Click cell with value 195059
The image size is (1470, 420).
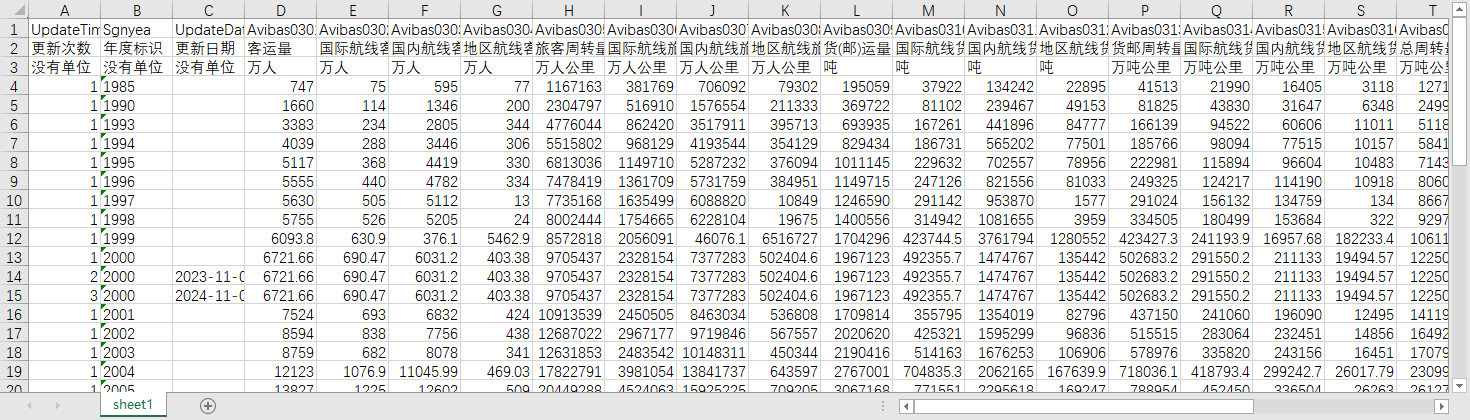point(857,86)
